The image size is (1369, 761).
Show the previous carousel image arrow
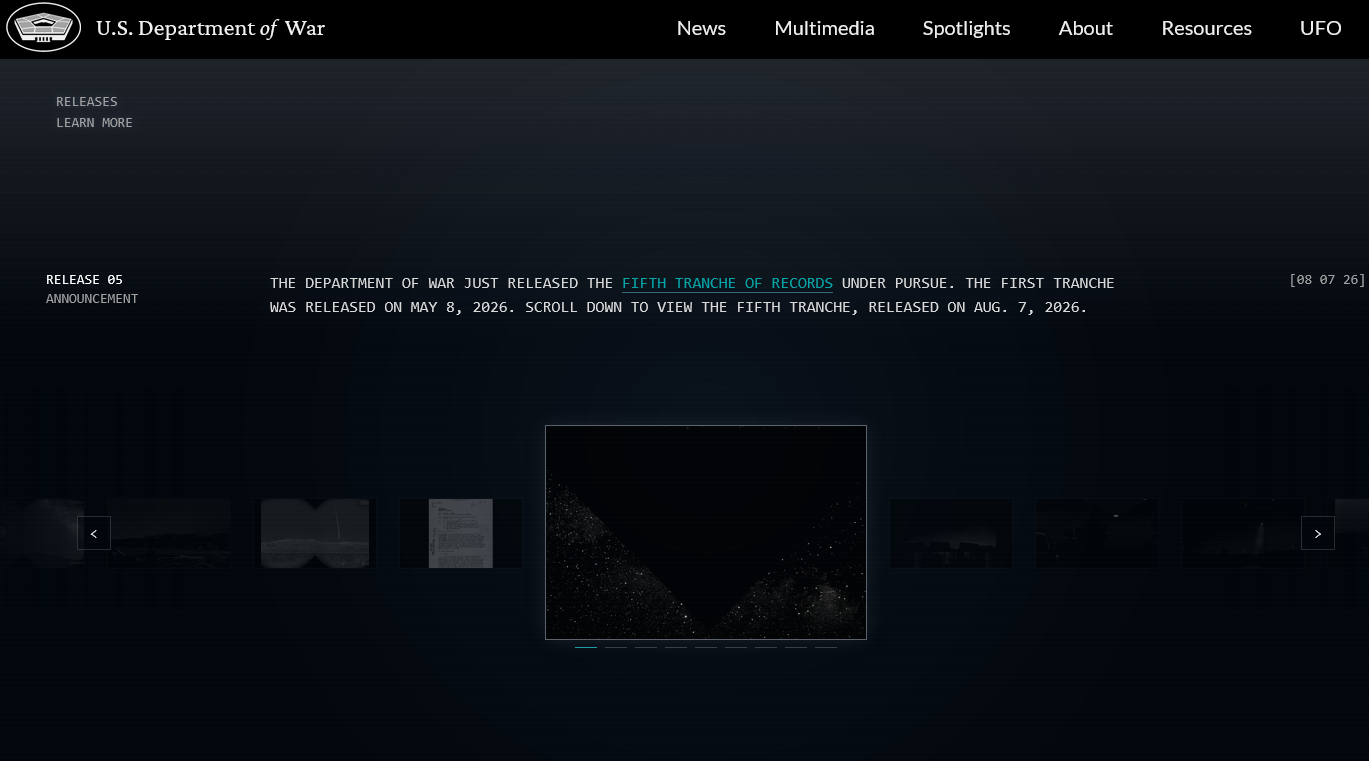[x=94, y=533]
